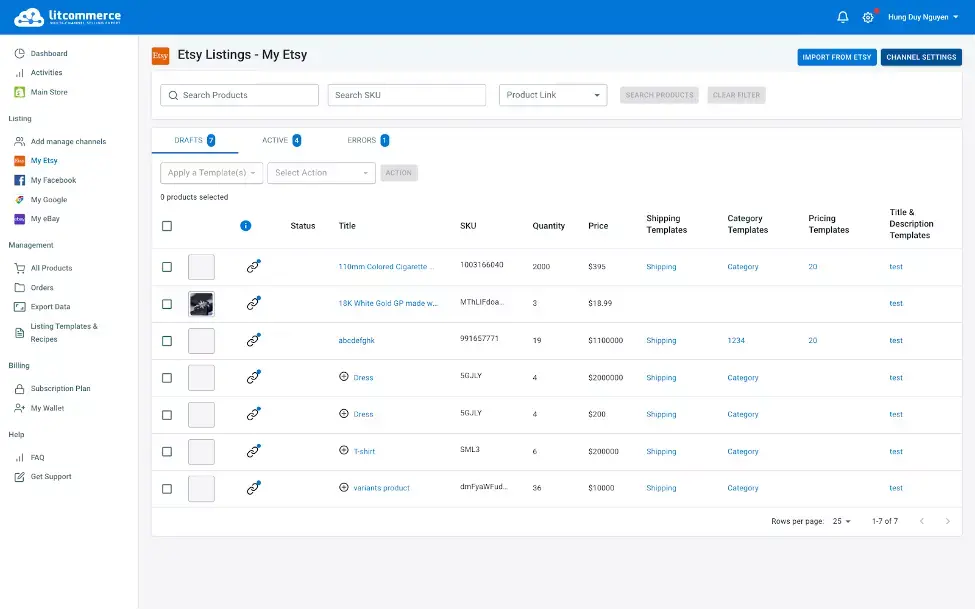
Task: Open the settings gear in the top bar
Action: (x=868, y=16)
